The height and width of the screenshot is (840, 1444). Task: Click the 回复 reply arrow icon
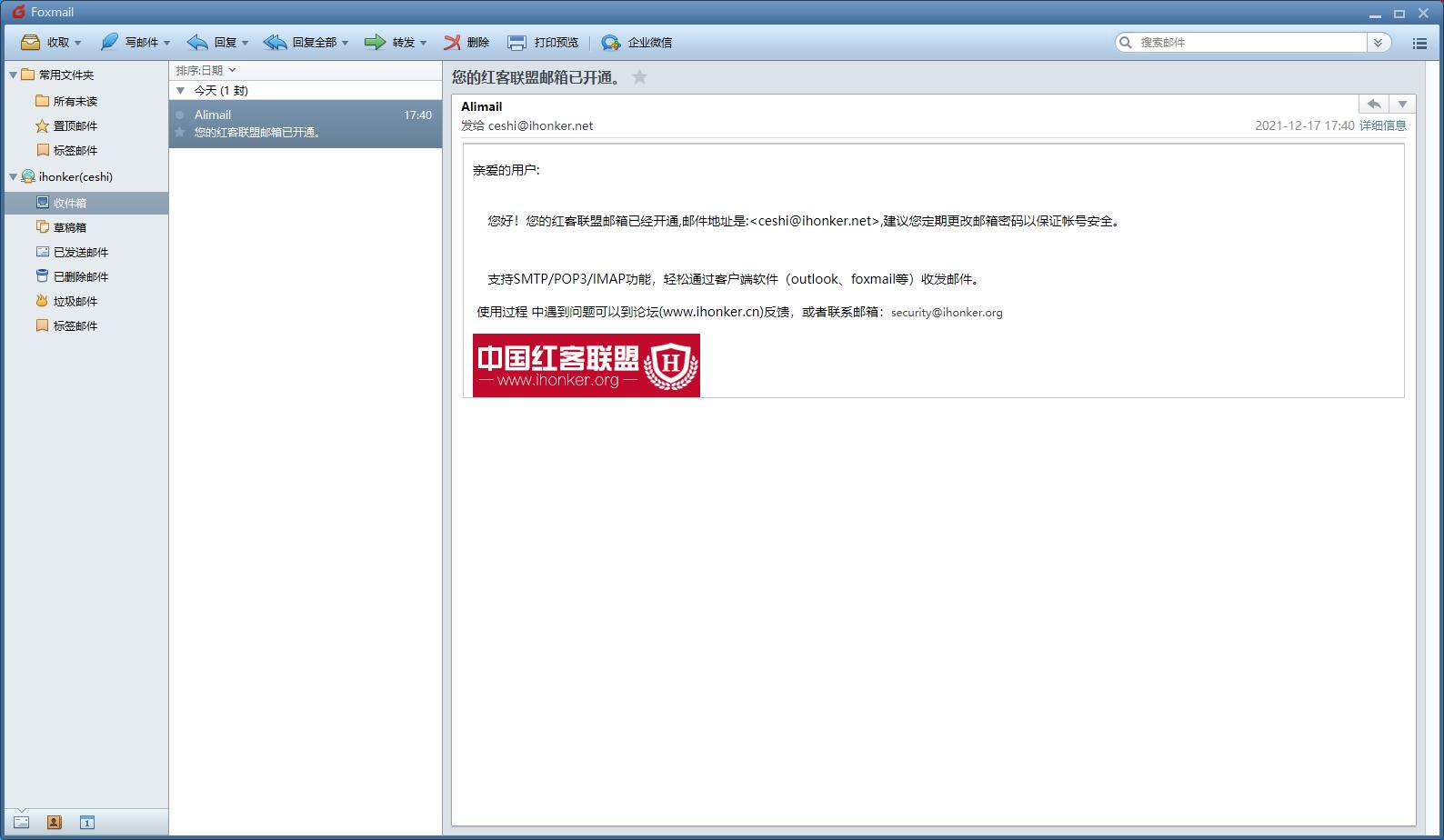pos(197,42)
